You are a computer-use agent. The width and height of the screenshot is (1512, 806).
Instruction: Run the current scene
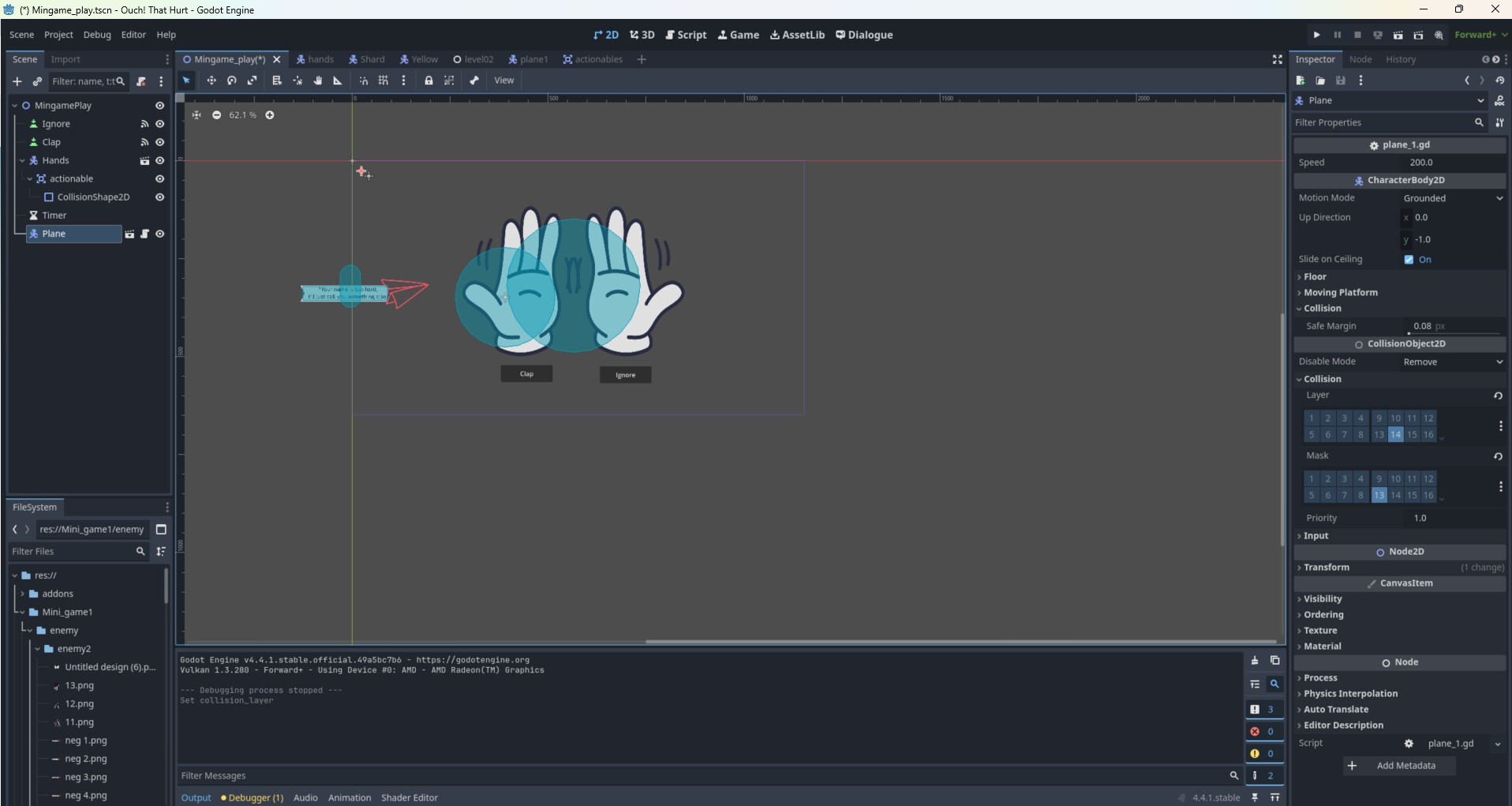(1398, 35)
